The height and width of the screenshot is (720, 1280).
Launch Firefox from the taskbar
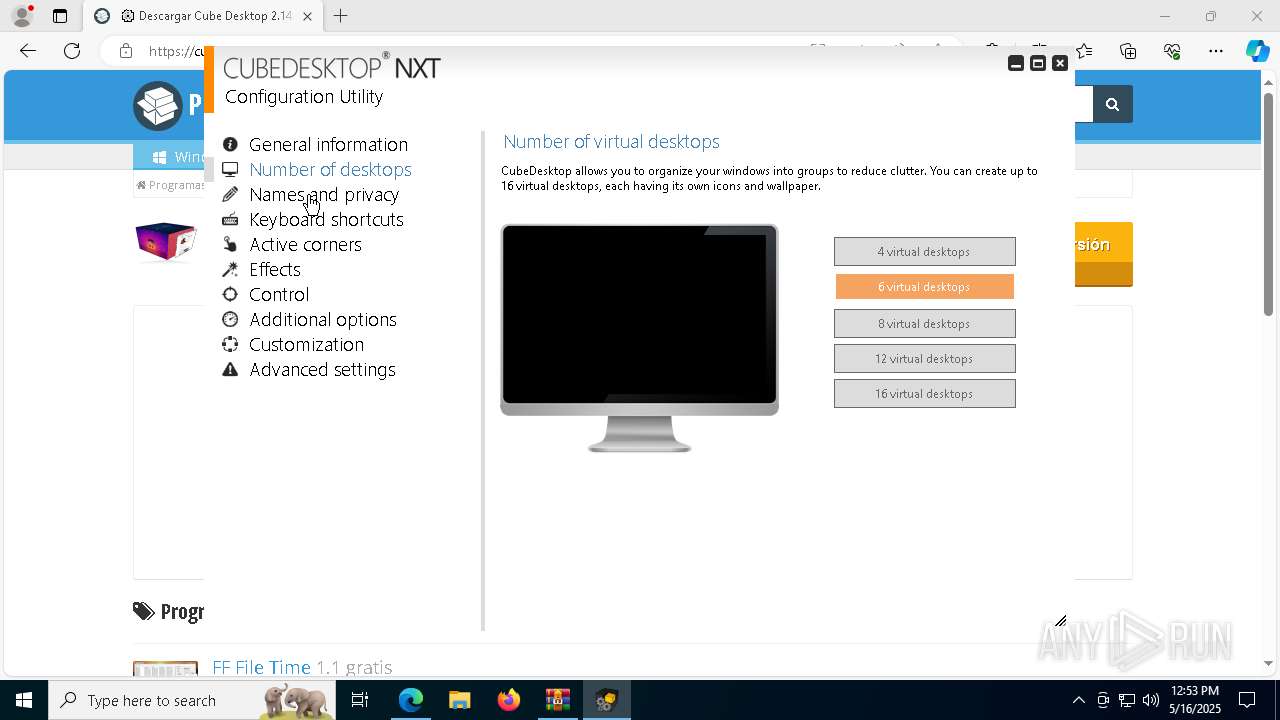click(508, 700)
